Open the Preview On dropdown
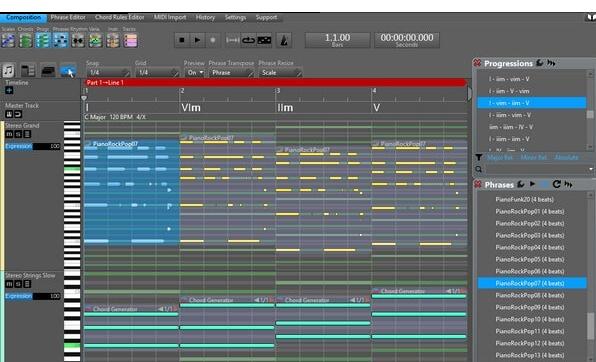Image resolution: width=596 pixels, height=362 pixels. [195, 72]
